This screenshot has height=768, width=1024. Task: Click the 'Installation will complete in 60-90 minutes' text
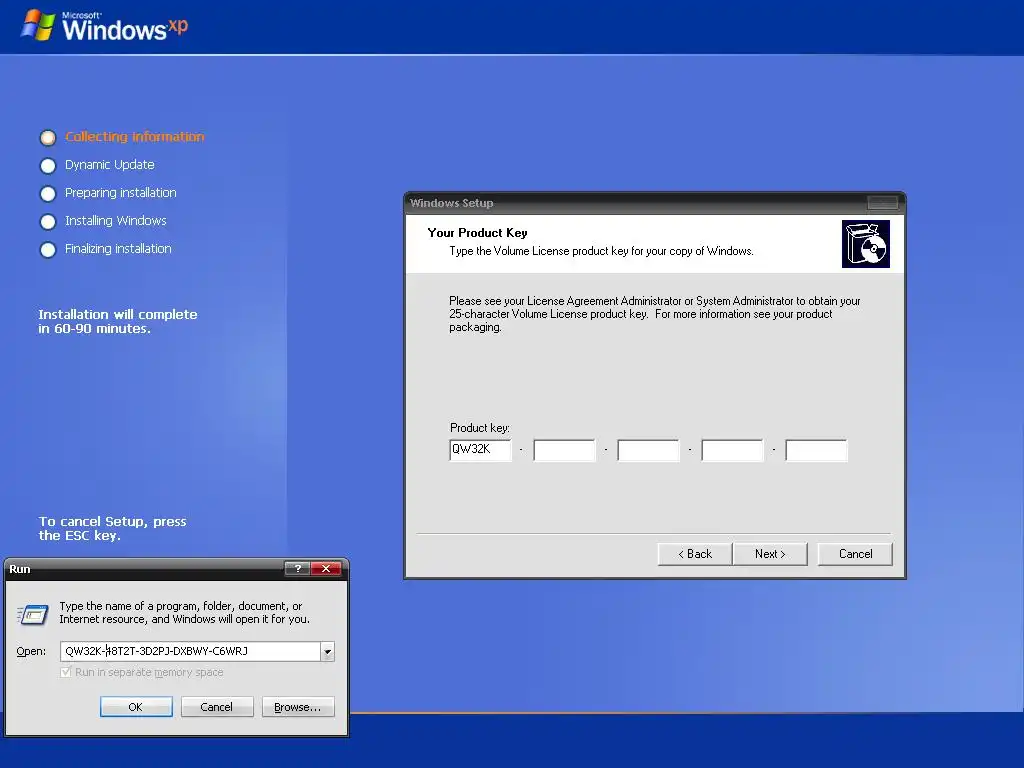[x=118, y=321]
